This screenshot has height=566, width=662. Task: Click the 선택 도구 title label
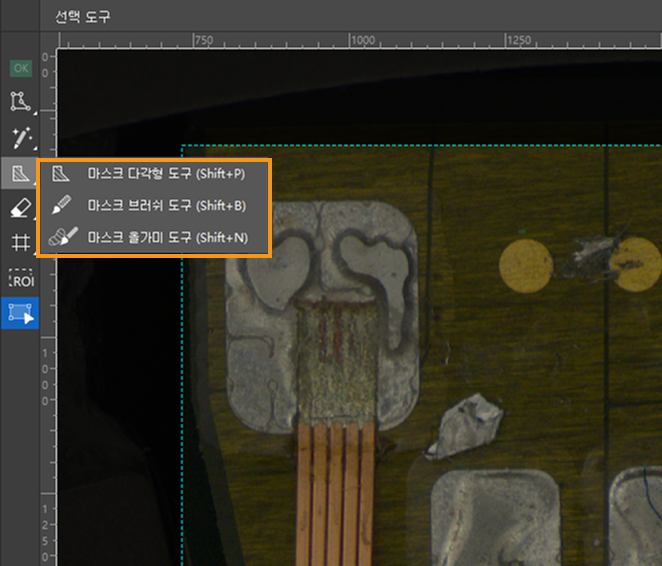[83, 16]
